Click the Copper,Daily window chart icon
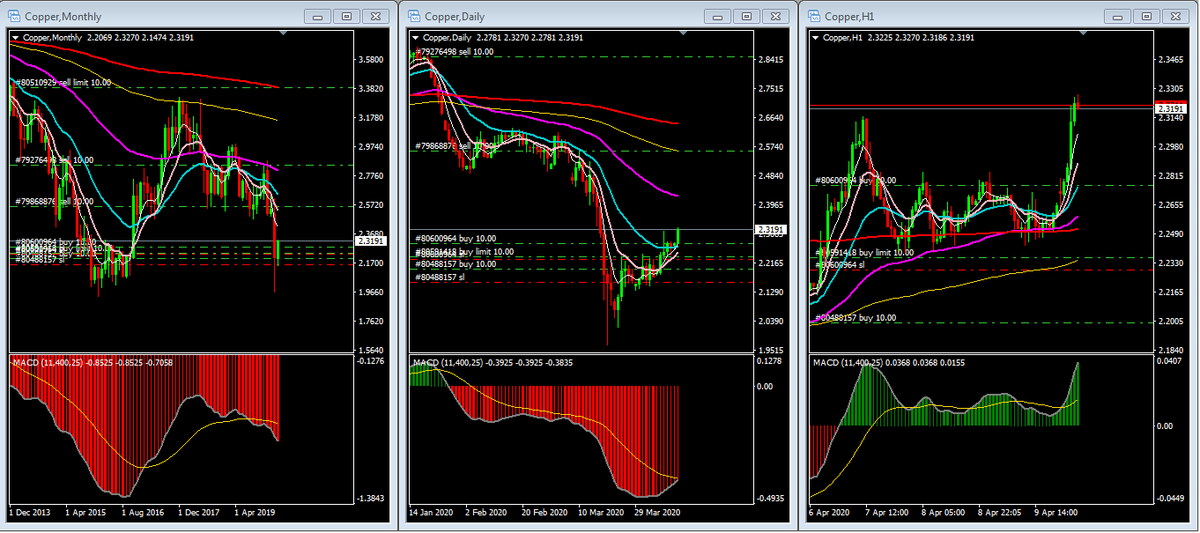Screen dimensions: 1200x533 (415, 16)
